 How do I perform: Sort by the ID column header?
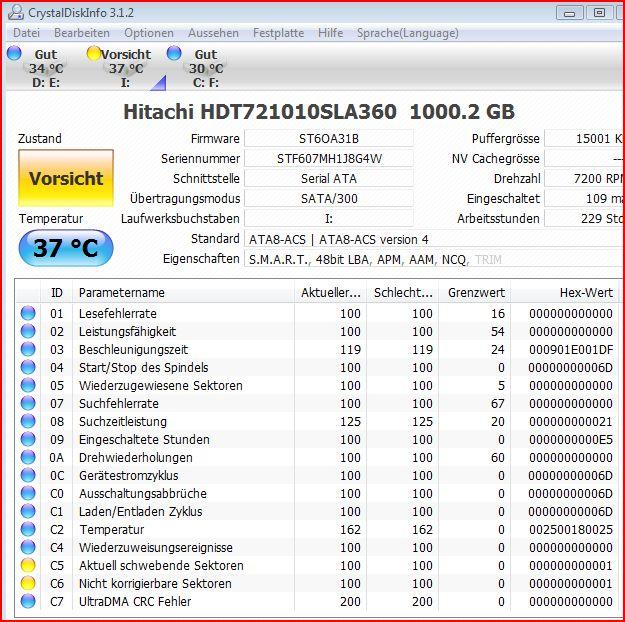57,293
